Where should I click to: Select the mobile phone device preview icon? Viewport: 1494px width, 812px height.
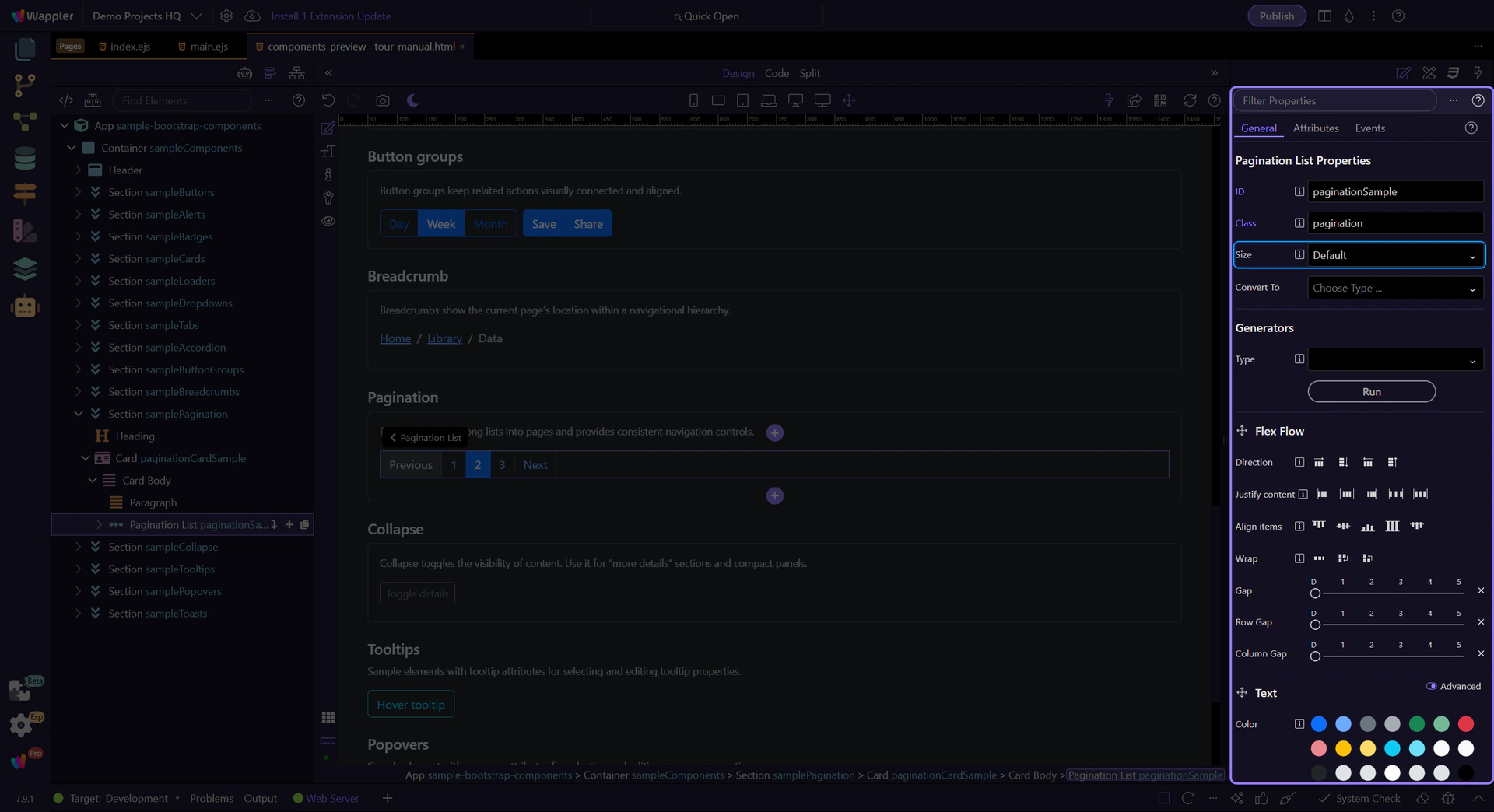[693, 100]
